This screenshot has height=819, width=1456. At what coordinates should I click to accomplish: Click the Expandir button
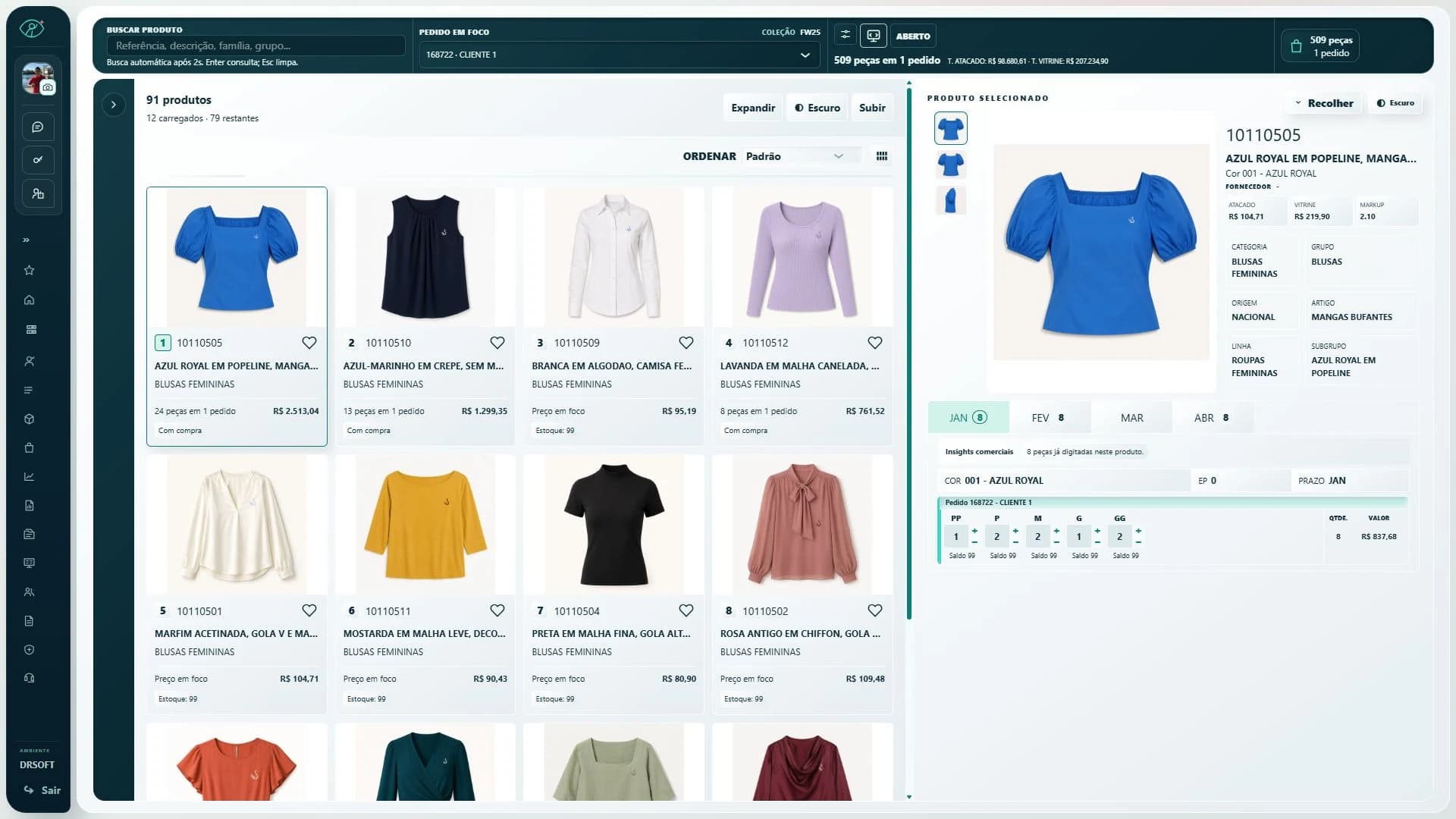click(x=753, y=108)
